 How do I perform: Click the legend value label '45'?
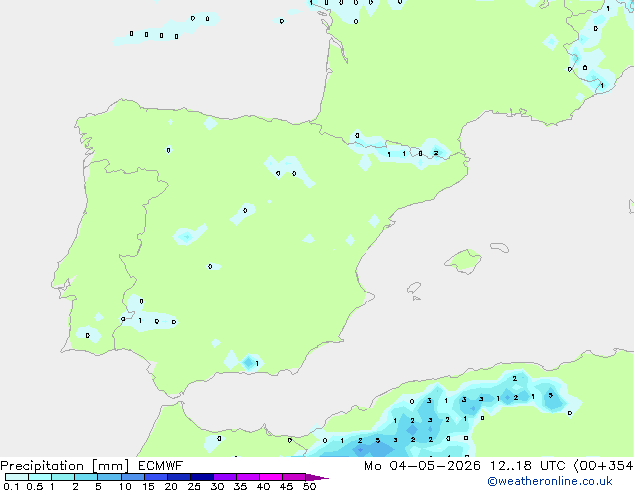(x=286, y=486)
